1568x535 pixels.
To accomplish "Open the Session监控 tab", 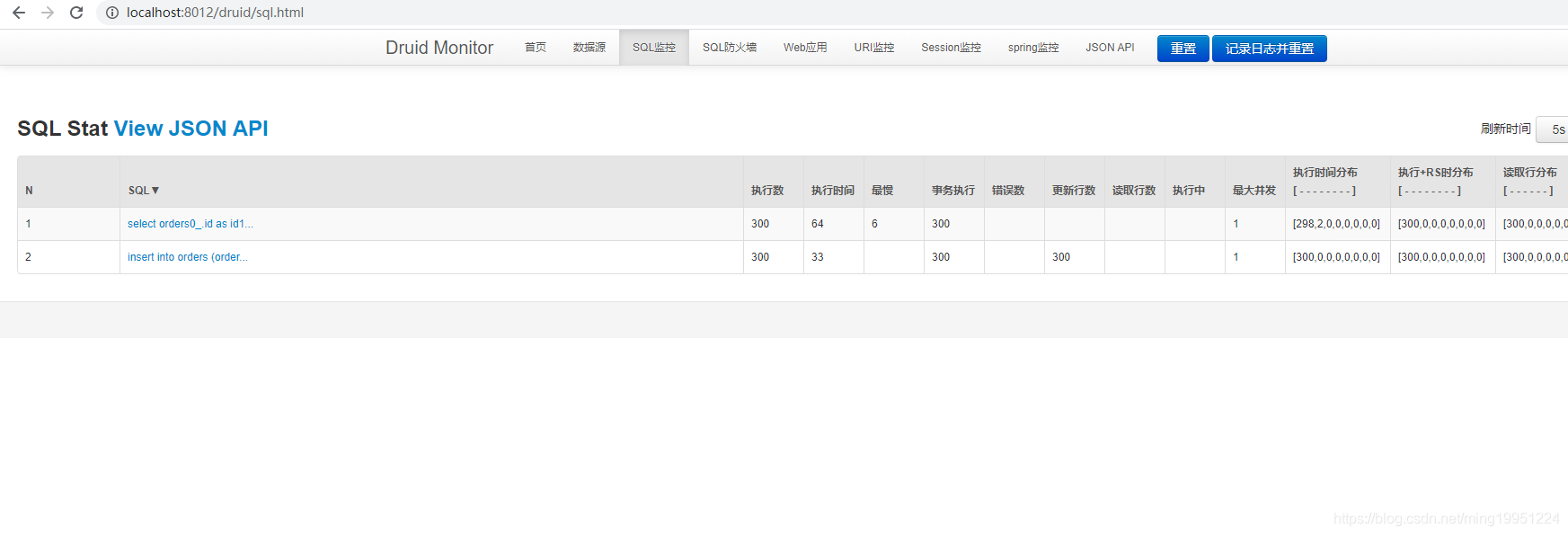I will tap(951, 48).
